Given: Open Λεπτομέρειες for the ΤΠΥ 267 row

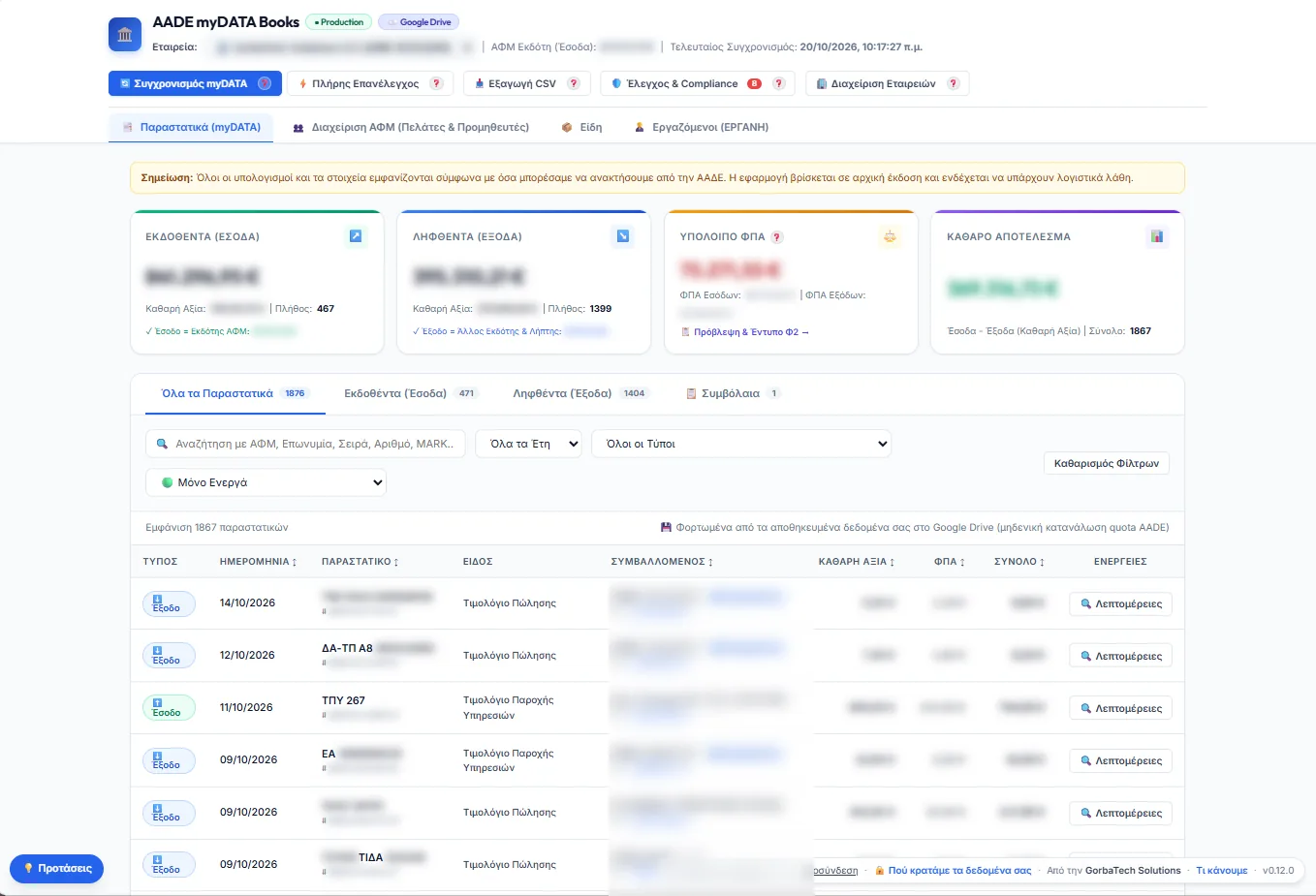Looking at the screenshot, I should [1120, 708].
